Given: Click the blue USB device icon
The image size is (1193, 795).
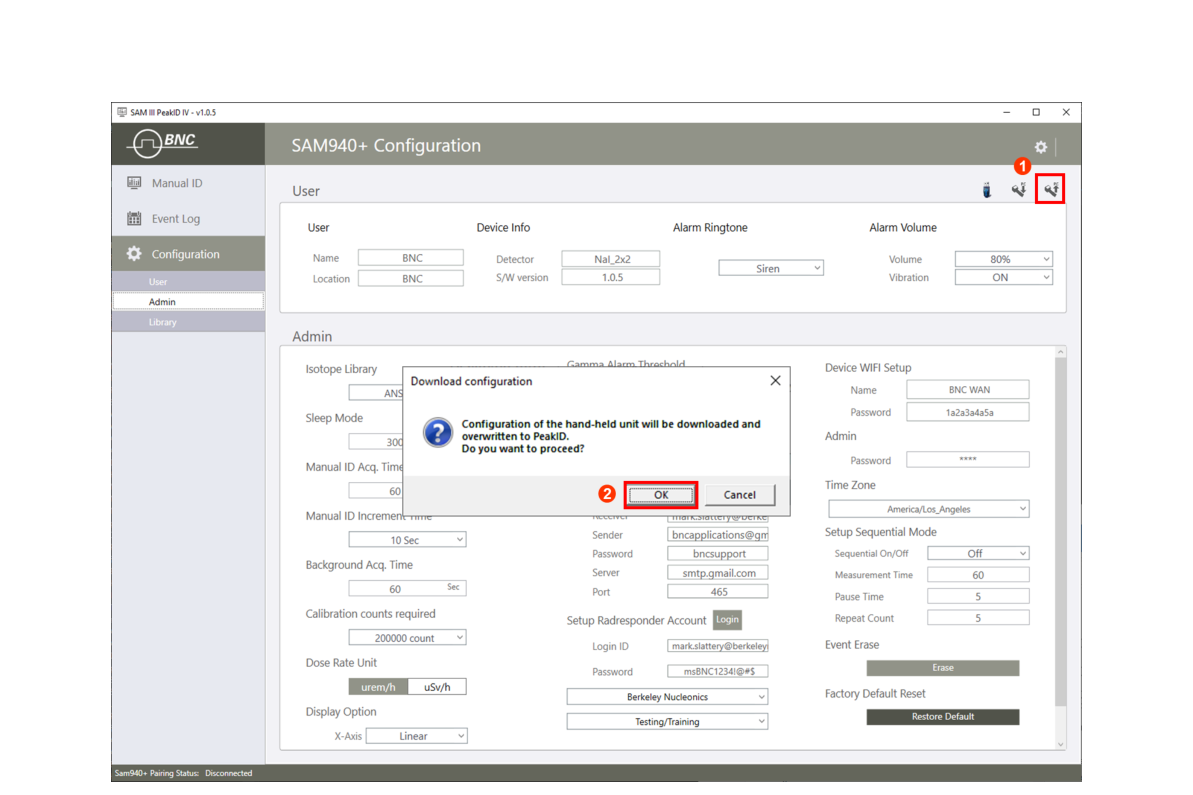Looking at the screenshot, I should tap(987, 189).
